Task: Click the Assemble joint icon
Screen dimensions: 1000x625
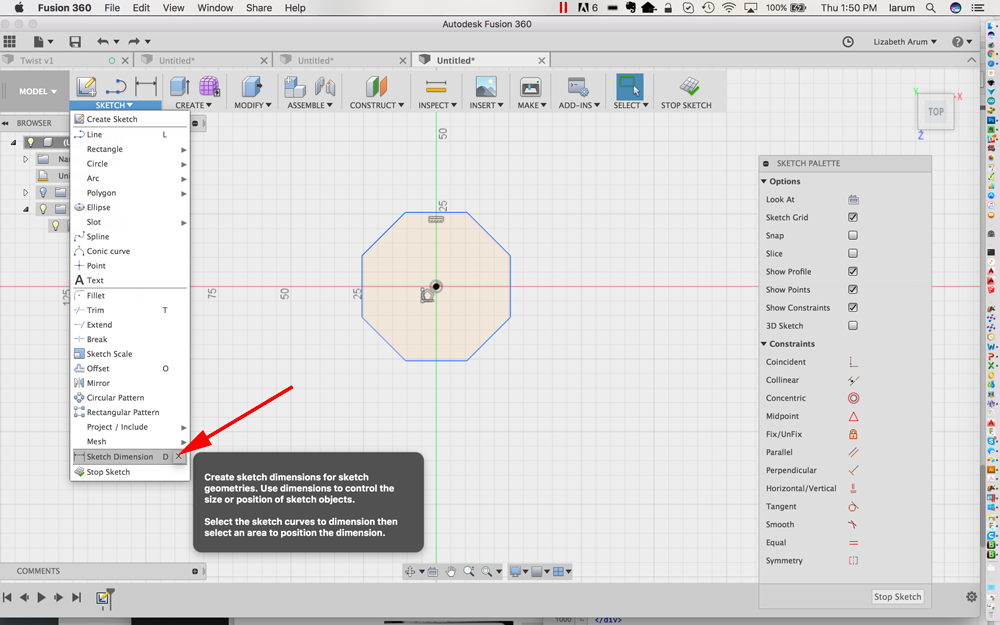Action: coord(325,87)
